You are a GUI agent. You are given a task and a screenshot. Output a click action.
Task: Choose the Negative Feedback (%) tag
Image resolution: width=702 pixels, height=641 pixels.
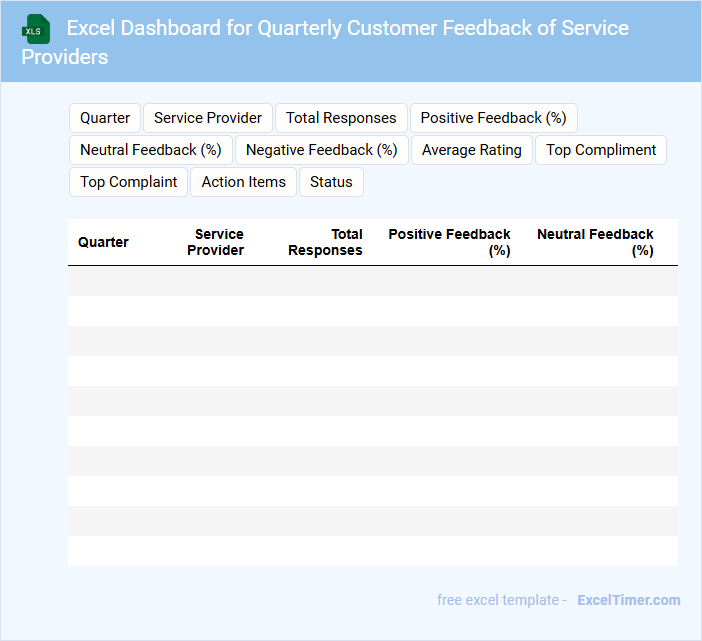[321, 150]
